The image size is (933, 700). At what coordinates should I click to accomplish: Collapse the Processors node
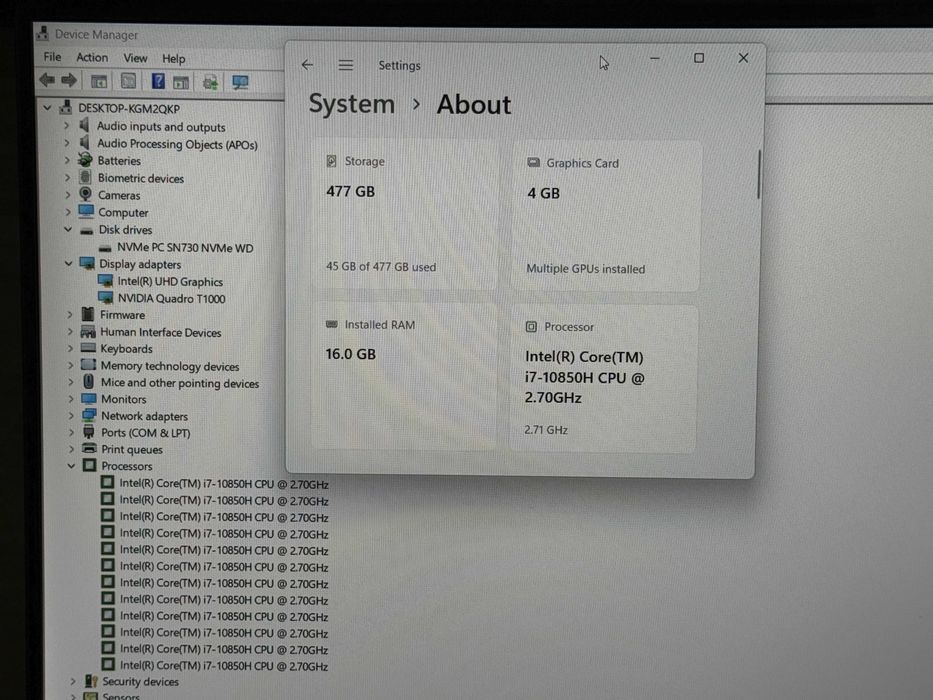click(x=71, y=465)
